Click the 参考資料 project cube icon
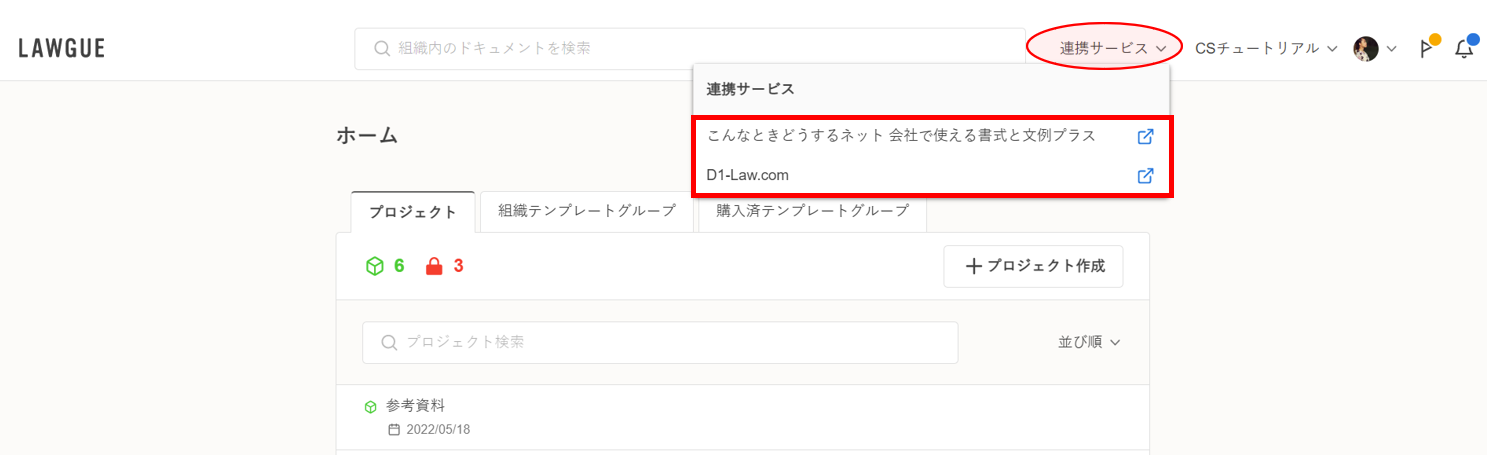1487x467 pixels. tap(370, 407)
